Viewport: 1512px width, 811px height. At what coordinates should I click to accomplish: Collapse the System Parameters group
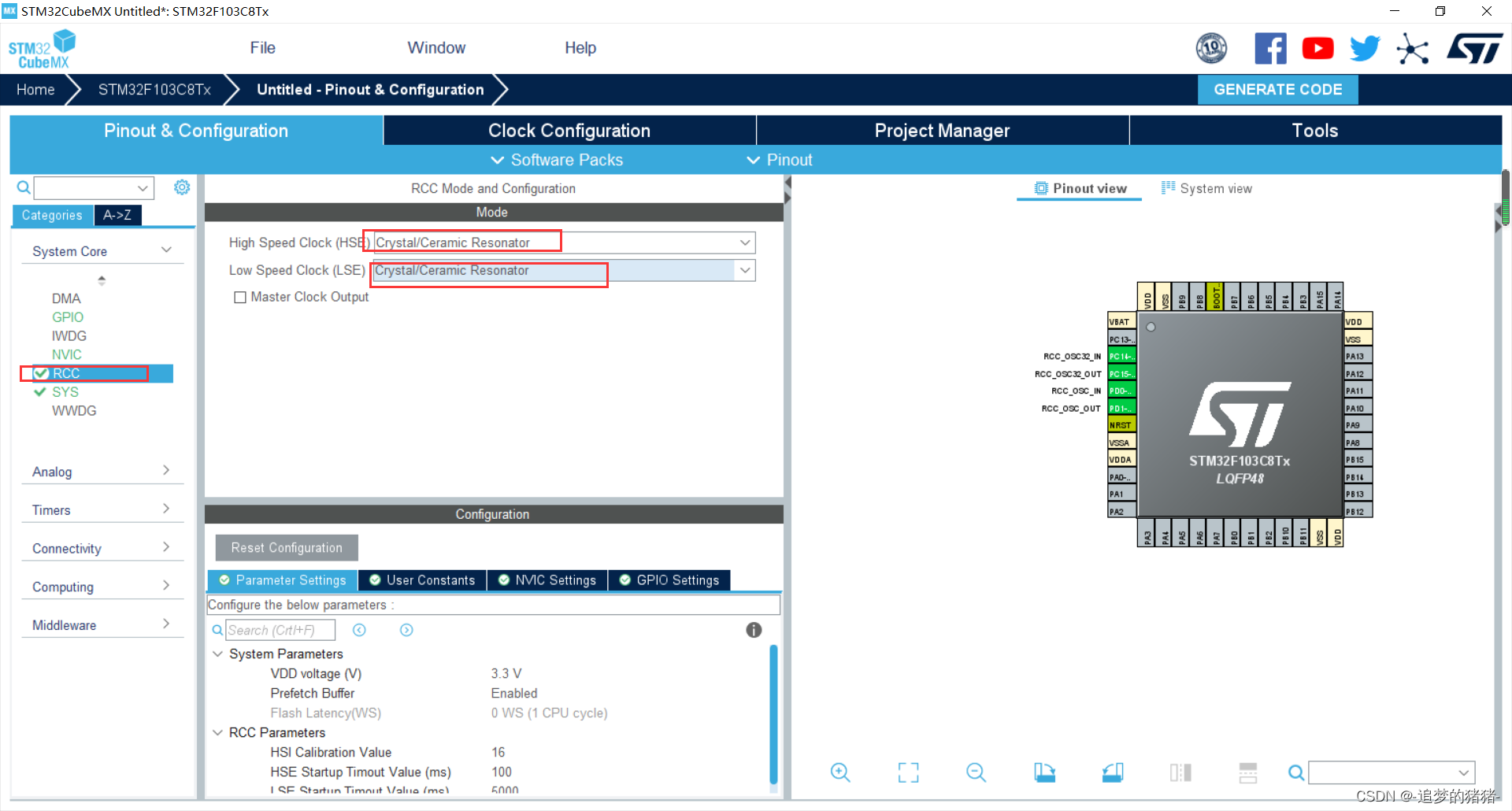pyautogui.click(x=218, y=654)
